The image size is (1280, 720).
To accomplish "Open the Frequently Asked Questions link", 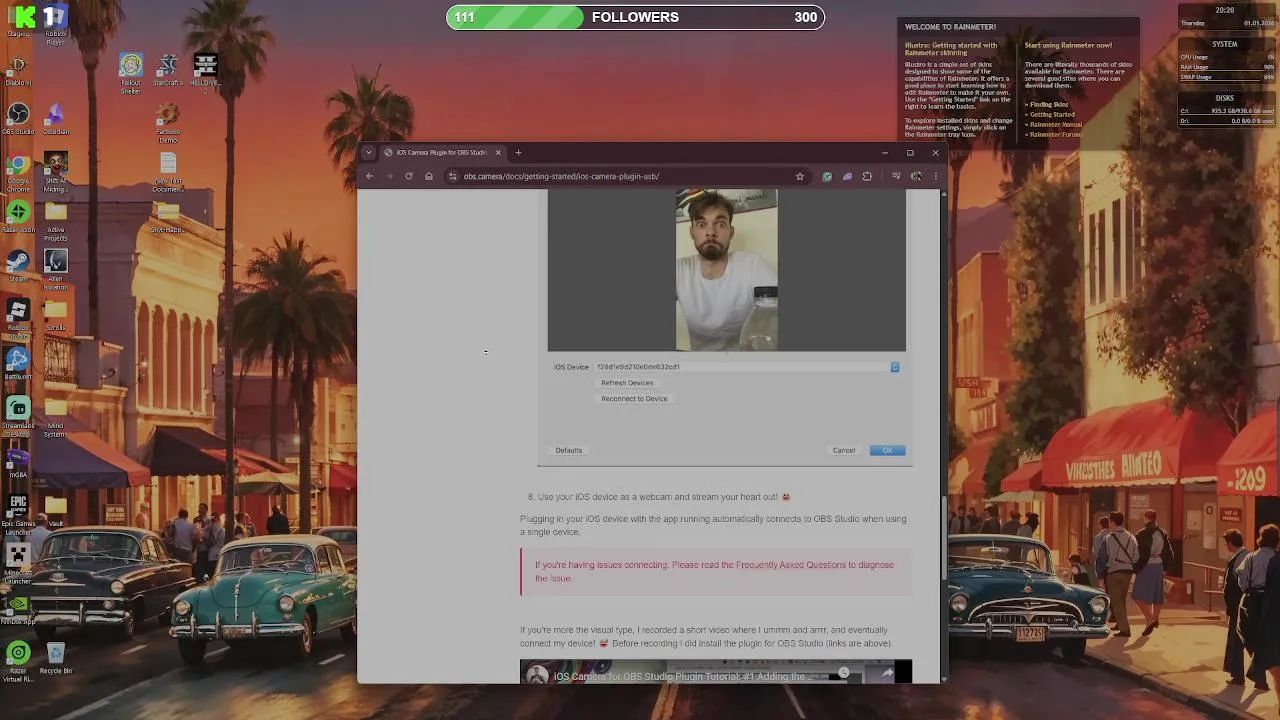I will click(x=791, y=565).
